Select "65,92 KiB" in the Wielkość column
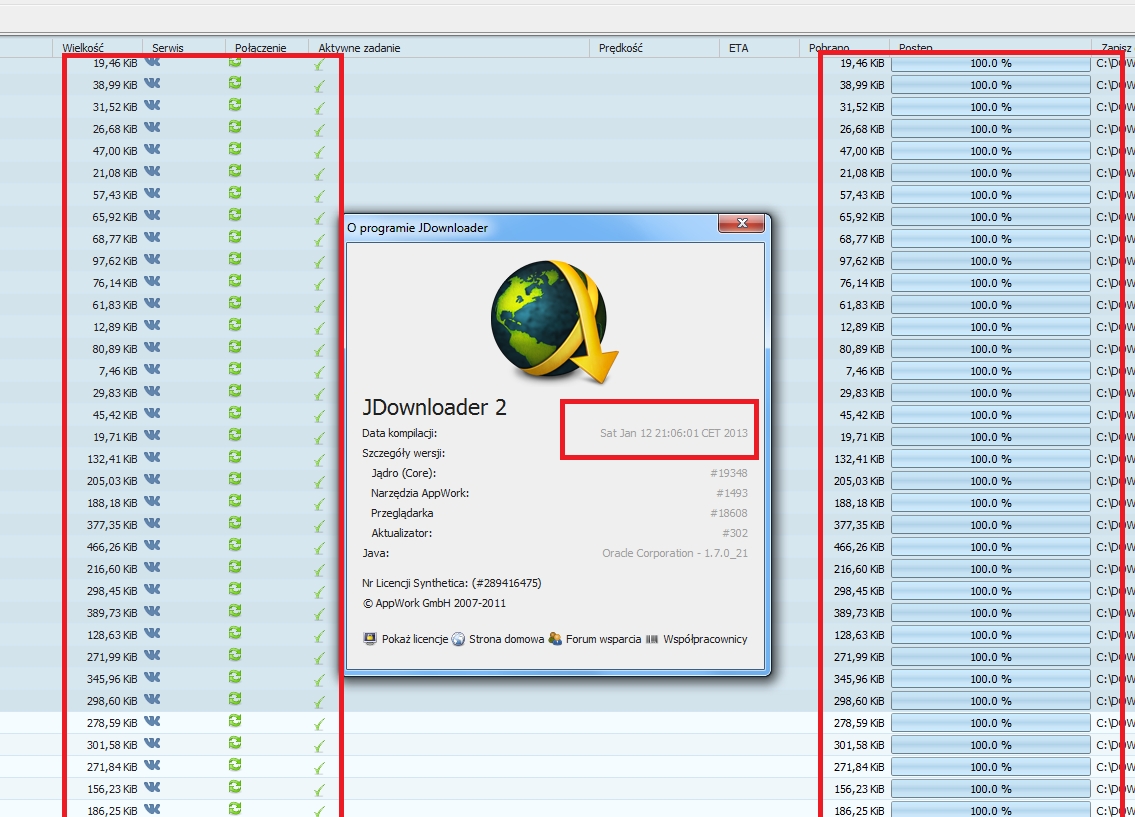The image size is (1135, 817). (114, 217)
